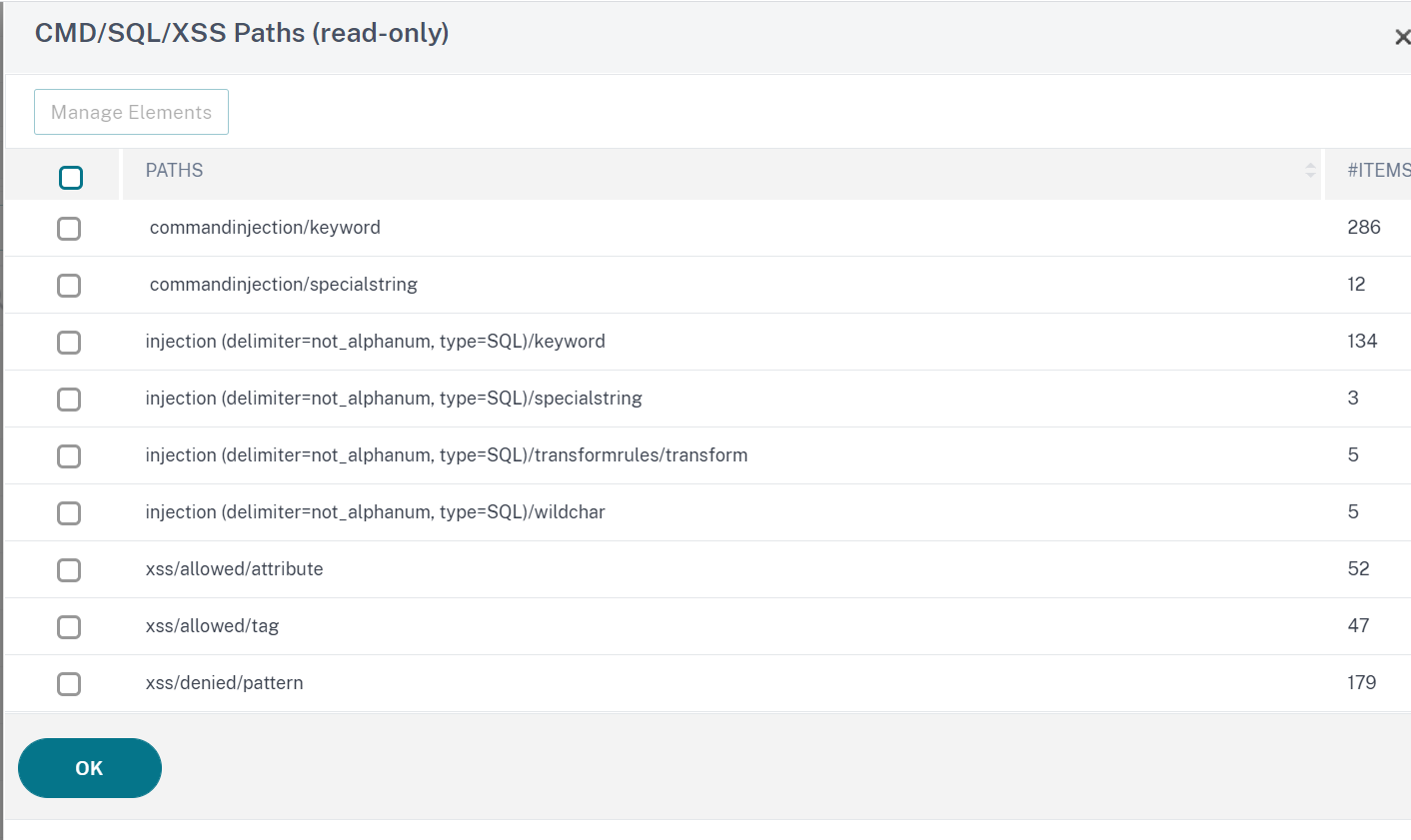Click the item count 134
Screen dimensions: 1411x840
click(x=1362, y=342)
